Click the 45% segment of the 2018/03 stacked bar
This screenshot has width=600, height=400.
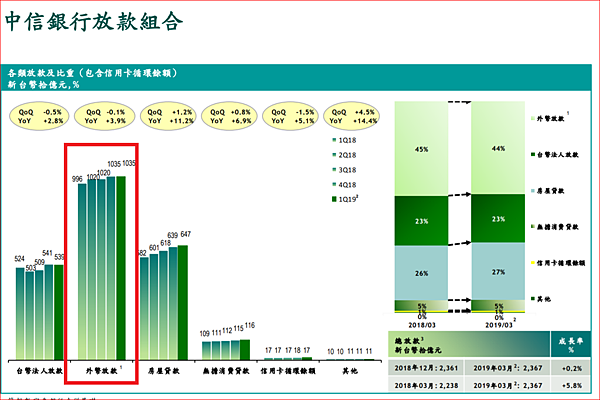421,149
